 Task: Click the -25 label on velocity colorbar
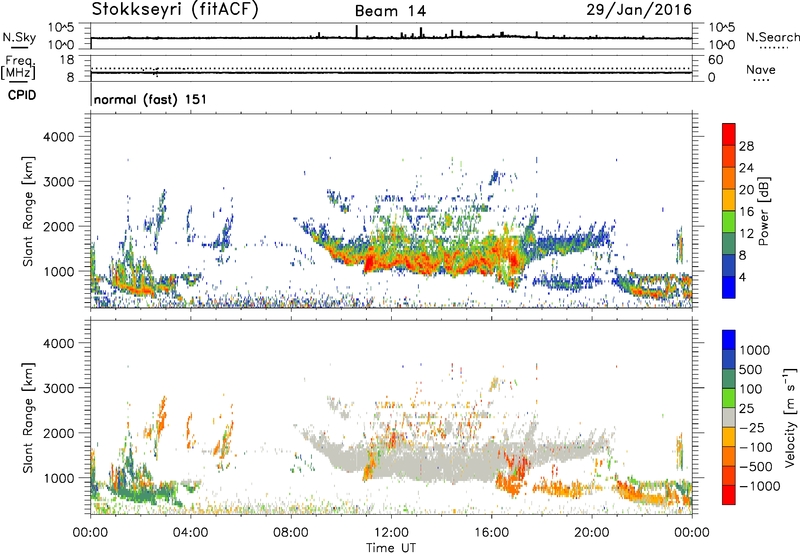(x=752, y=428)
